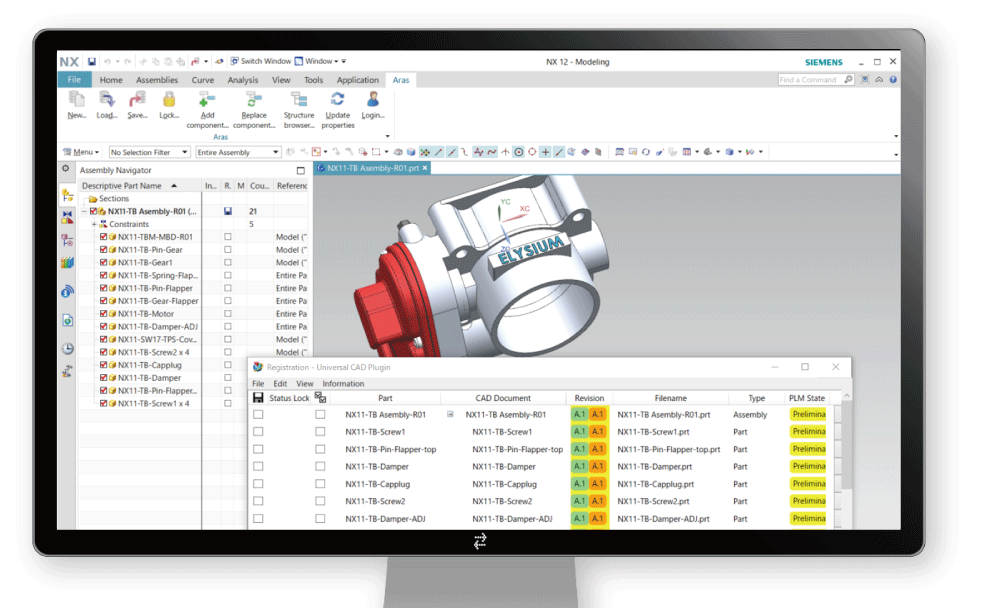Viewport: 1005px width, 608px height.
Task: Click the Lock padlock icon
Action: coord(169,99)
